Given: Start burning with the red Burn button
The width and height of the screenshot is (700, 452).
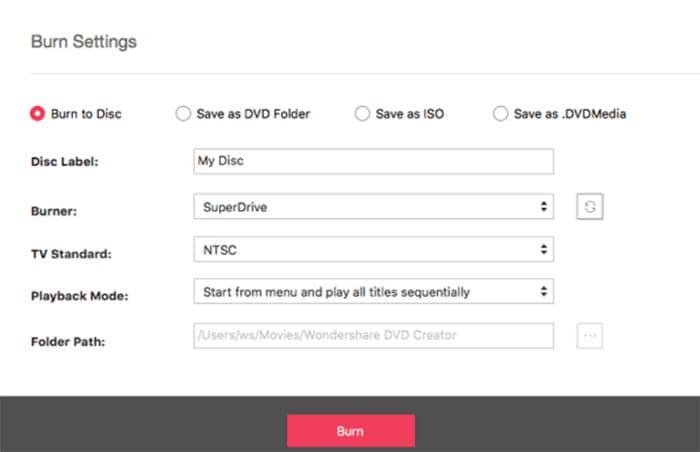Looking at the screenshot, I should point(351,431).
